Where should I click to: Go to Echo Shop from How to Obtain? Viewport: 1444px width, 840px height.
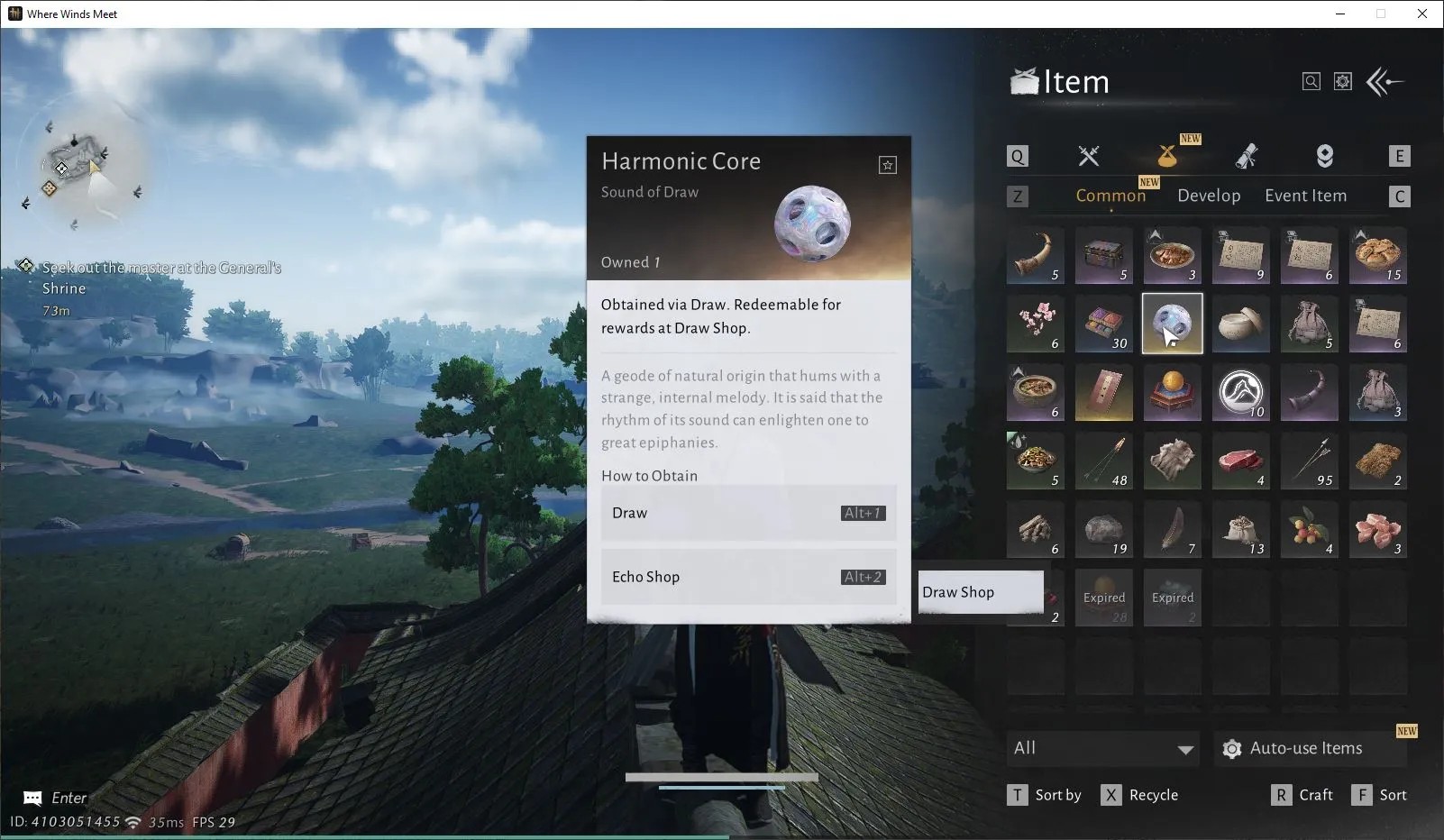coord(749,577)
